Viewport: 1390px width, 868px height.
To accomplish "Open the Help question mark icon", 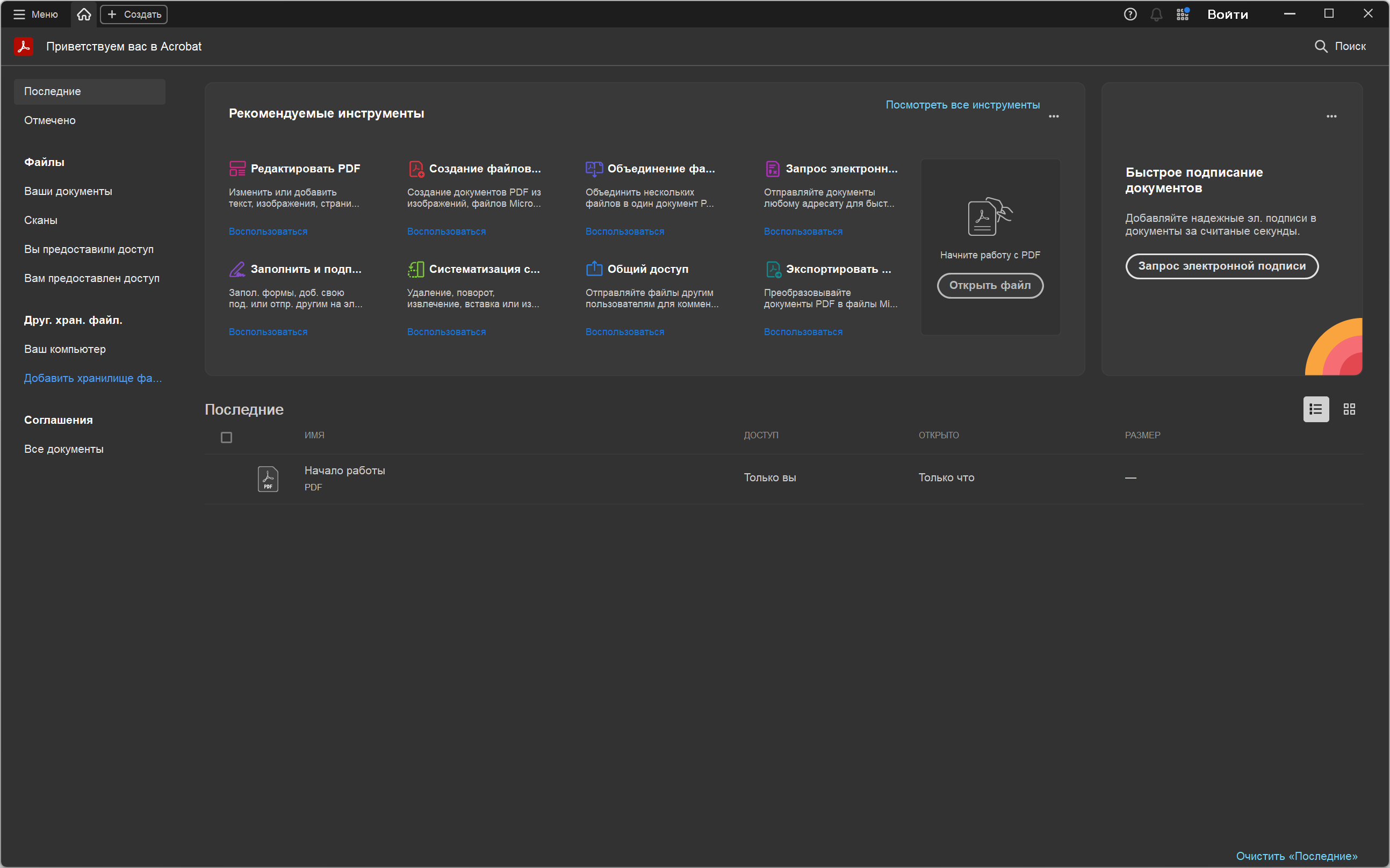I will (1130, 15).
